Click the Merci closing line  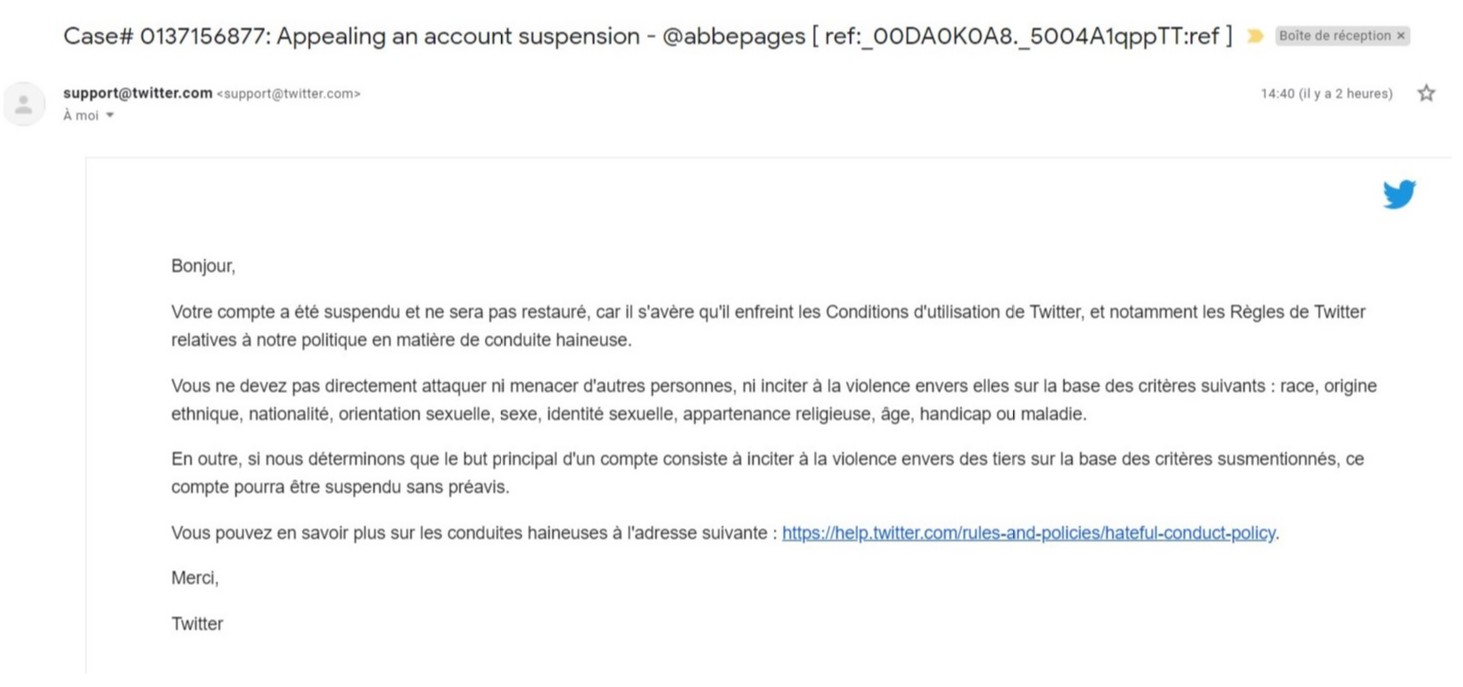[194, 578]
